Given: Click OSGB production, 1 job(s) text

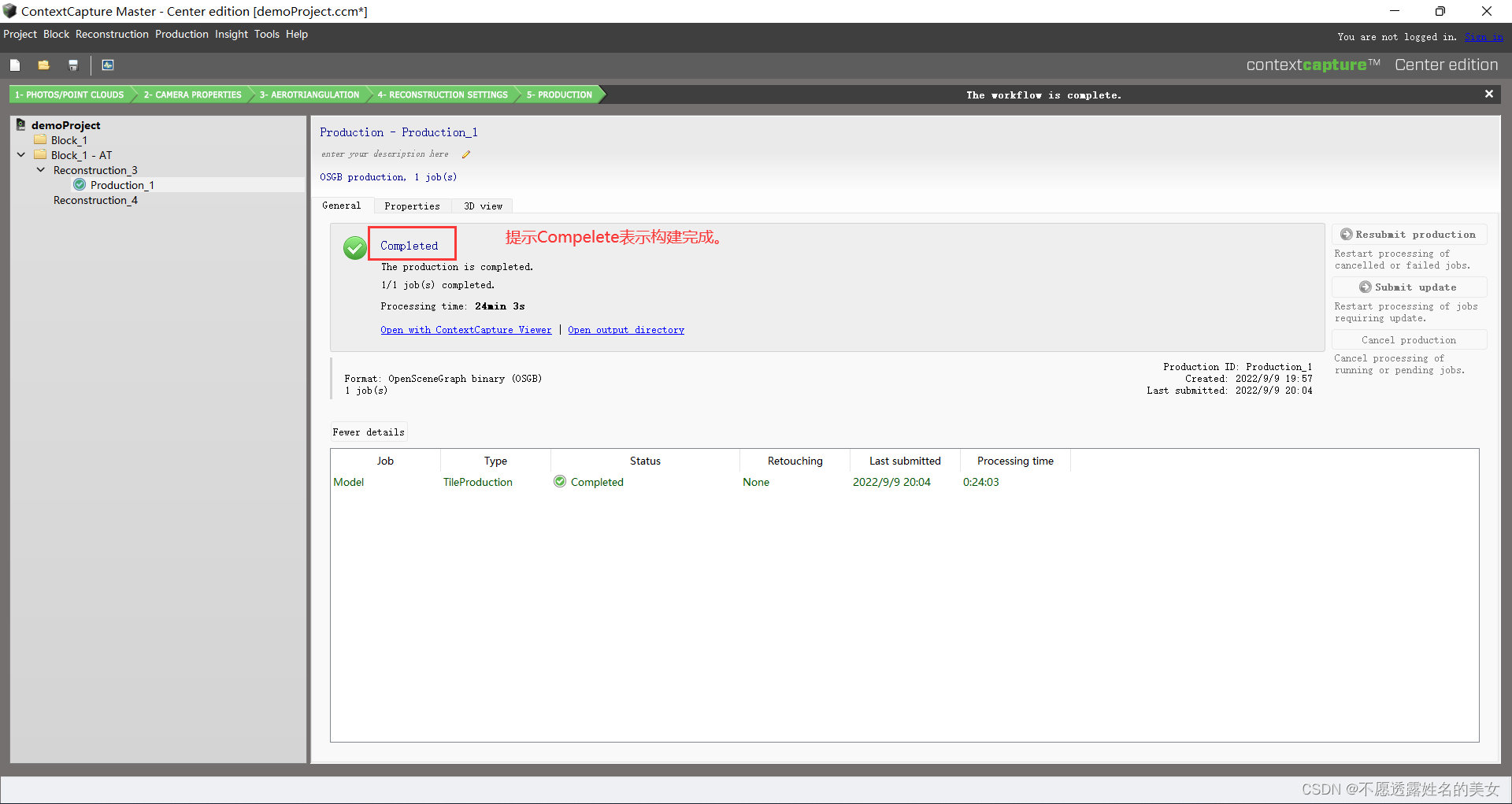Looking at the screenshot, I should click(388, 177).
